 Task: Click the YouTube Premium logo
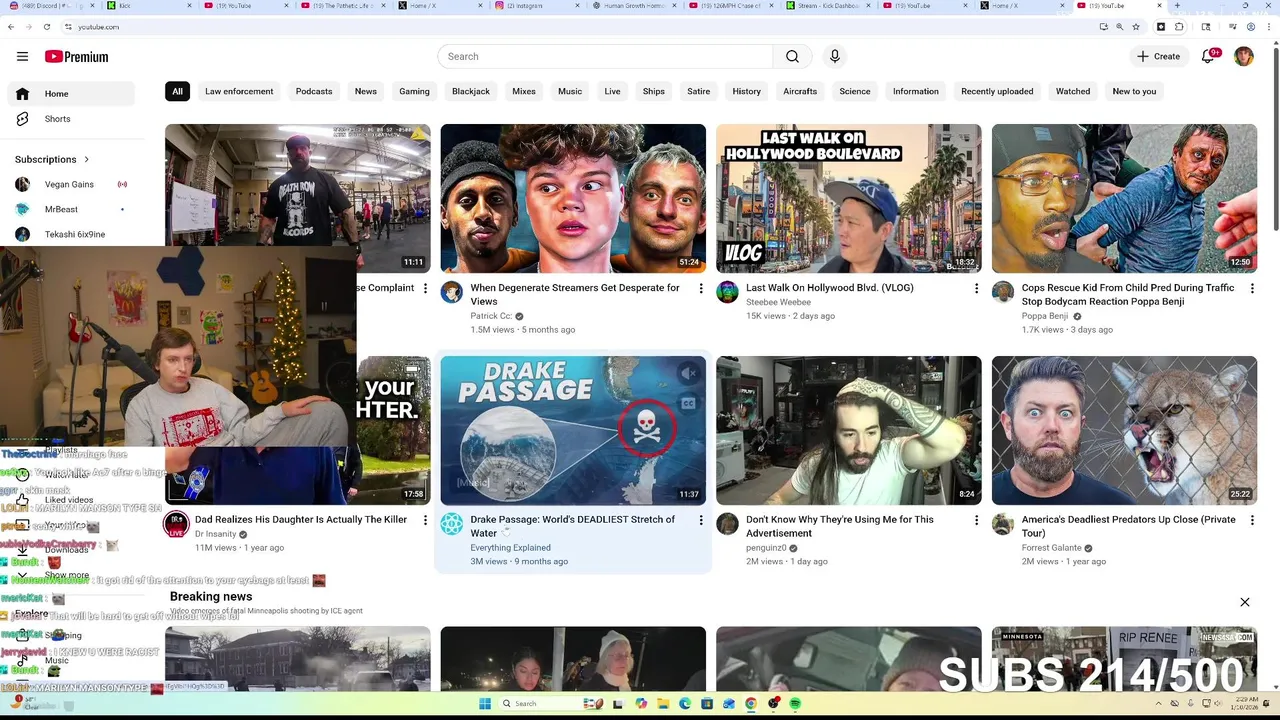click(76, 57)
